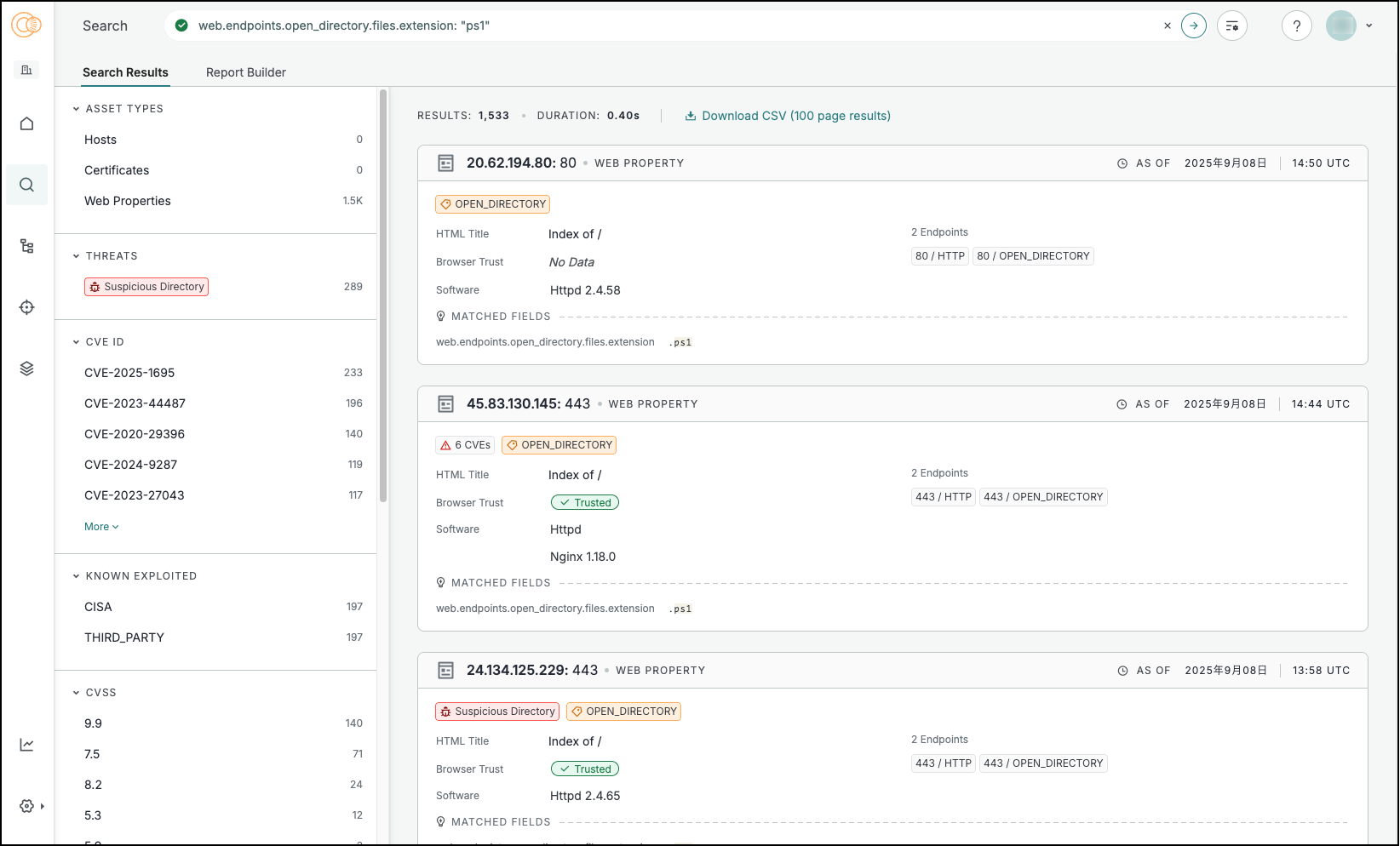Click web property icon for 20.62.194.80
This screenshot has height=846, width=1400.
pos(445,163)
